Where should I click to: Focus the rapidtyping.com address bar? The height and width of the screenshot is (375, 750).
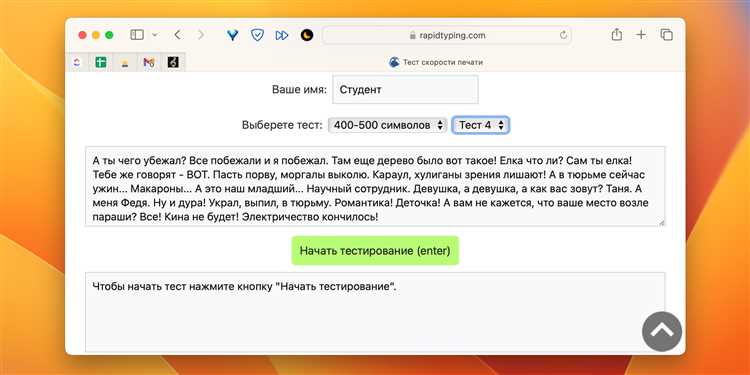pyautogui.click(x=447, y=35)
